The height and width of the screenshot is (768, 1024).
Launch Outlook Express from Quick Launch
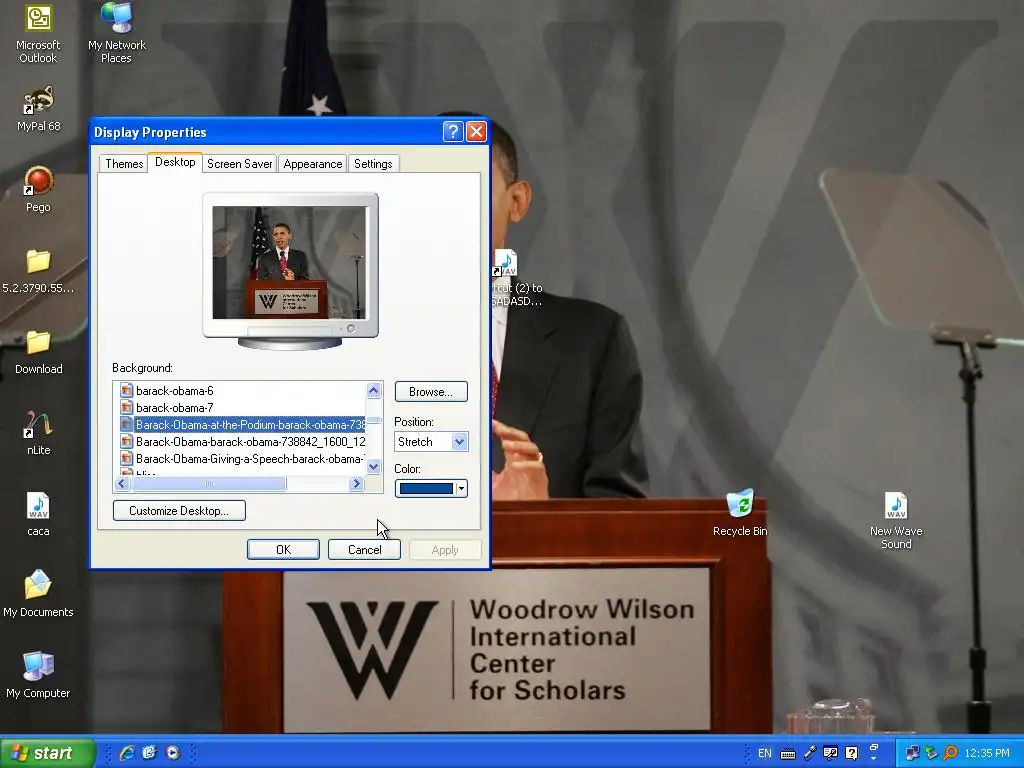click(150, 753)
